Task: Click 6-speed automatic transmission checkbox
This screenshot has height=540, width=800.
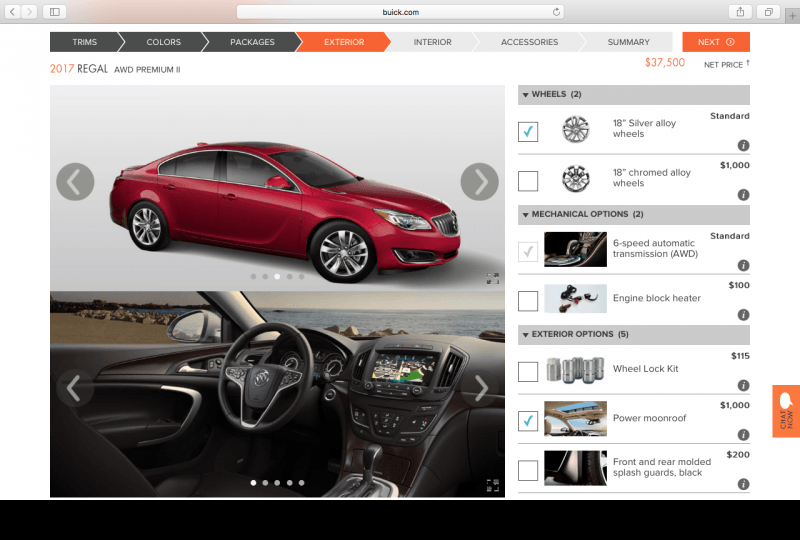Action: tap(528, 252)
